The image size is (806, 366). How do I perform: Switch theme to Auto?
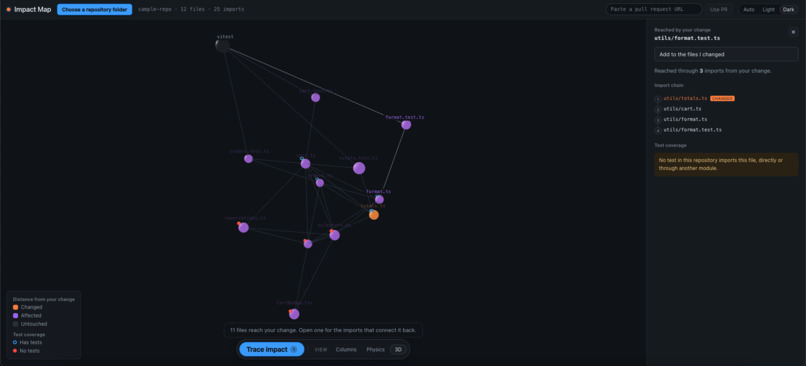(749, 9)
